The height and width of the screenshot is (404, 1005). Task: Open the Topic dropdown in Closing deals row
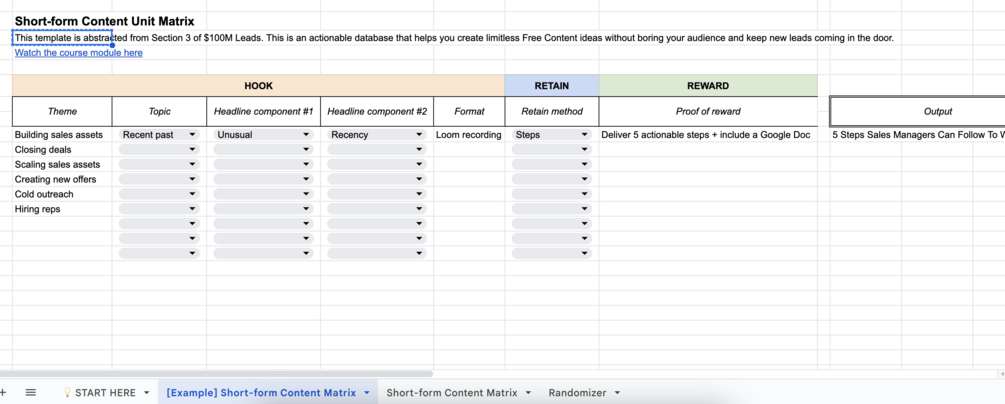click(x=192, y=150)
